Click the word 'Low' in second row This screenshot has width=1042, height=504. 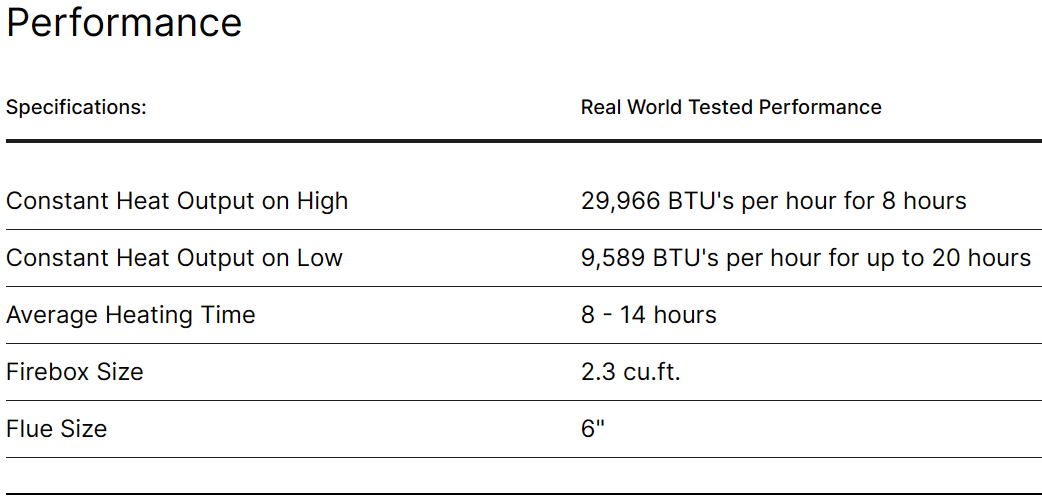pyautogui.click(x=320, y=258)
